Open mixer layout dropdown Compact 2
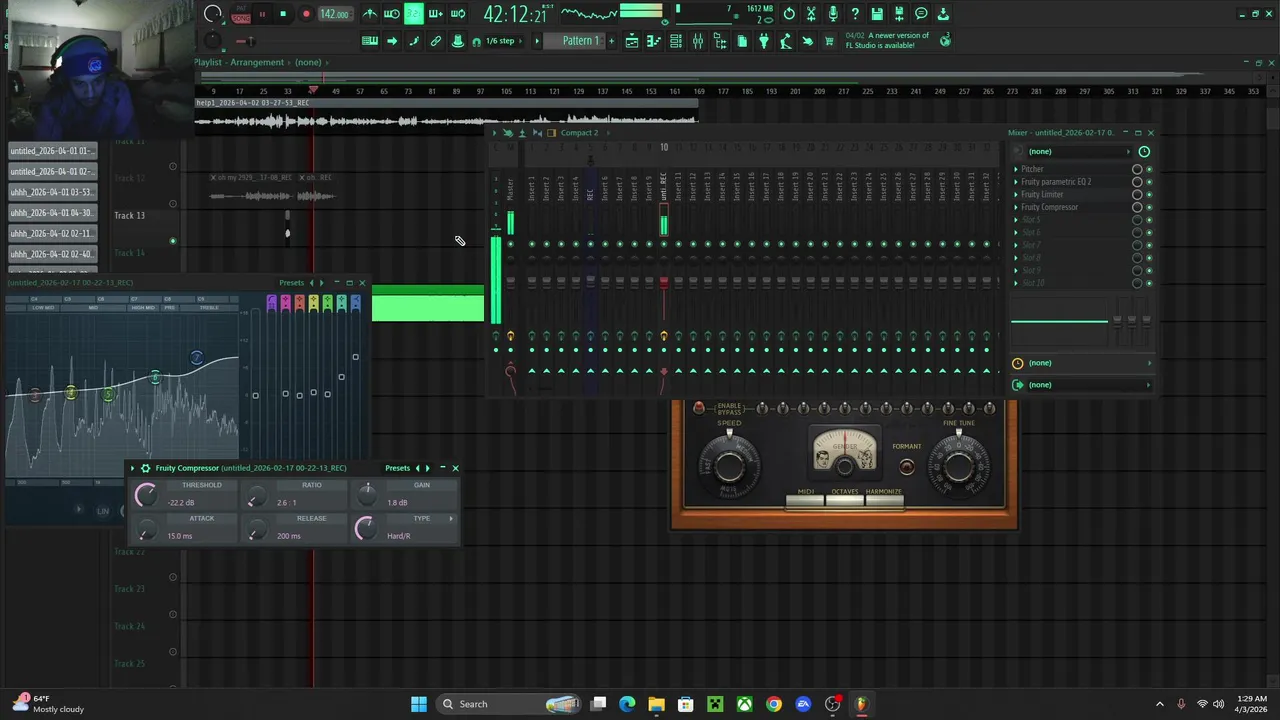Viewport: 1280px width, 720px height. (579, 133)
